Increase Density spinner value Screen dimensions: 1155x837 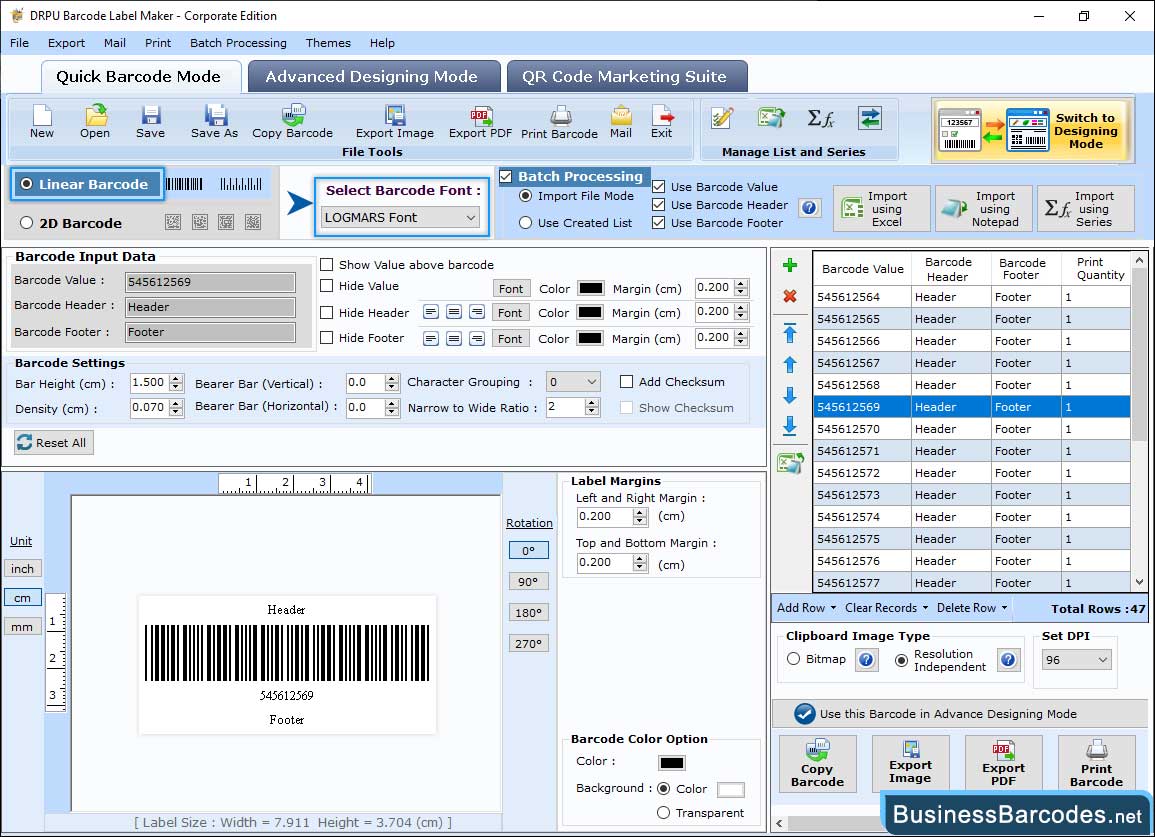pyautogui.click(x=175, y=404)
